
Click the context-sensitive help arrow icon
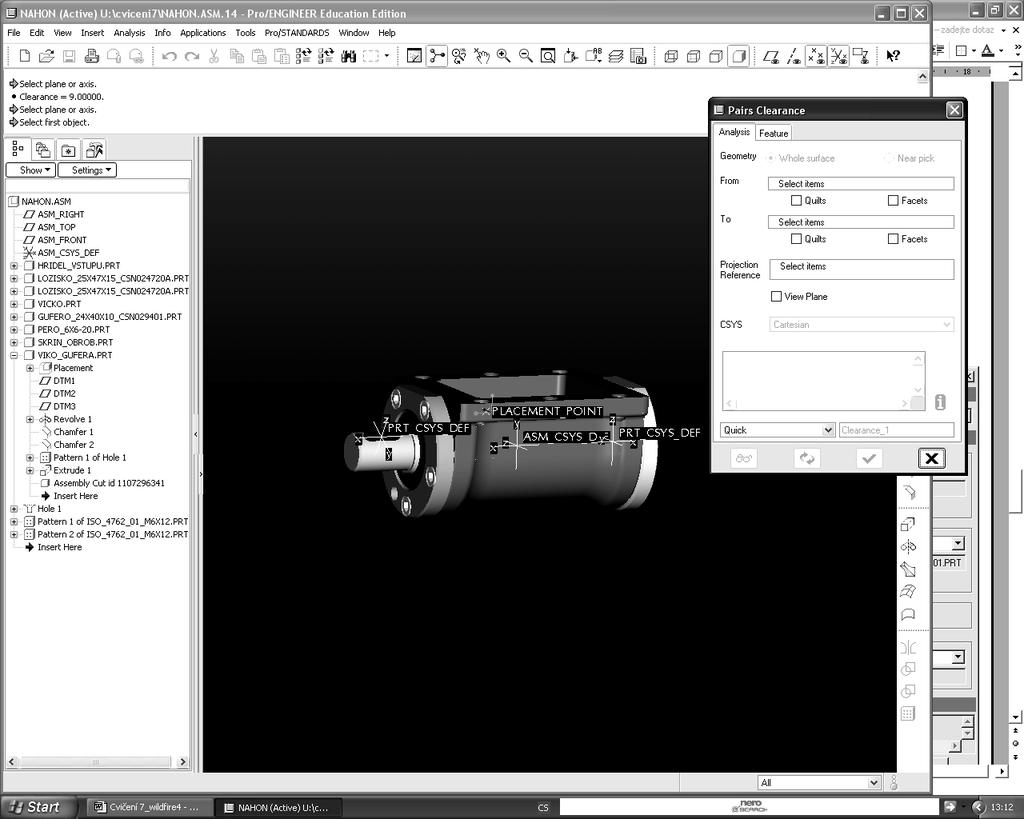pyautogui.click(x=893, y=56)
